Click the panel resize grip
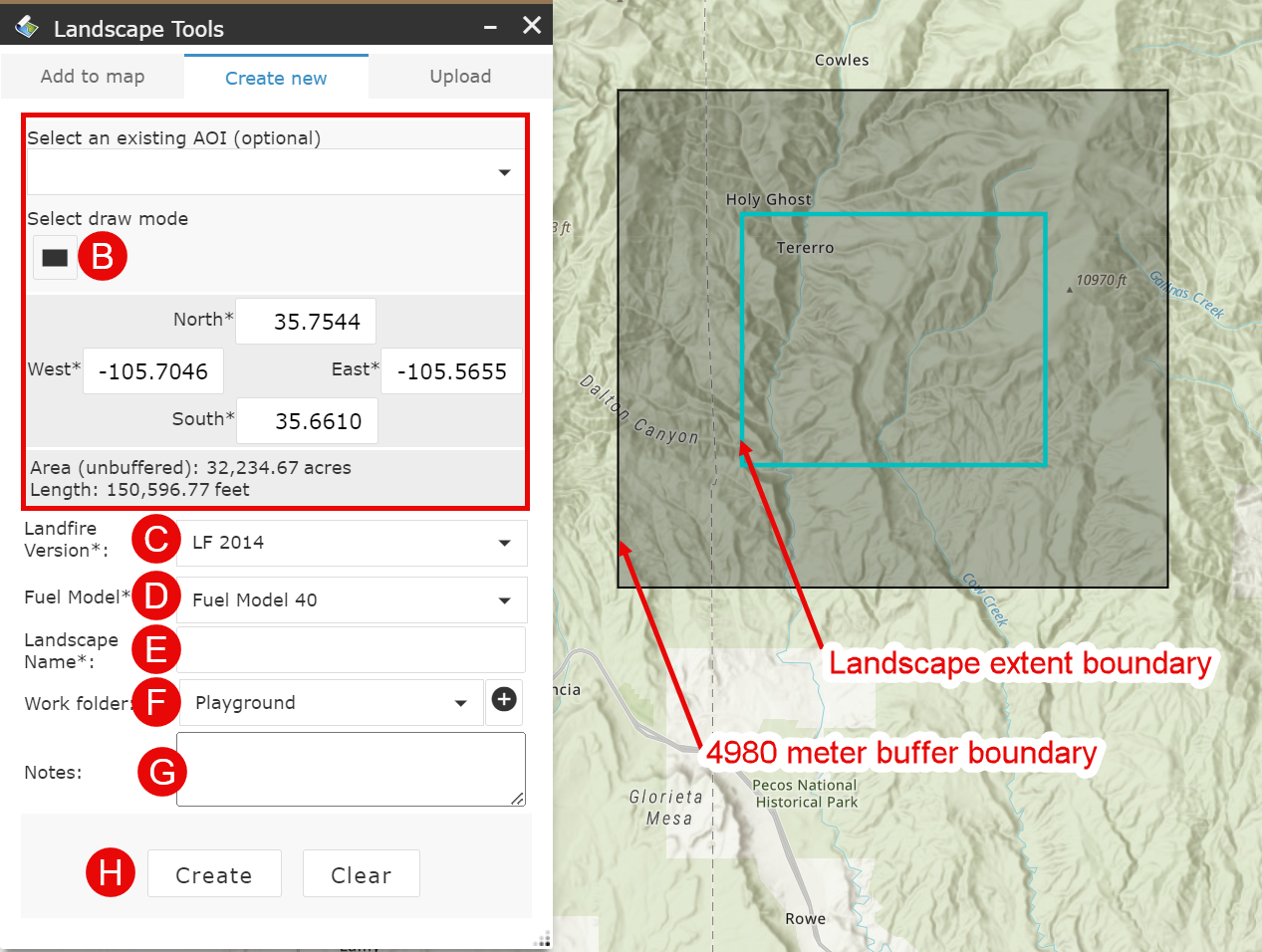The image size is (1262, 952). (x=541, y=938)
